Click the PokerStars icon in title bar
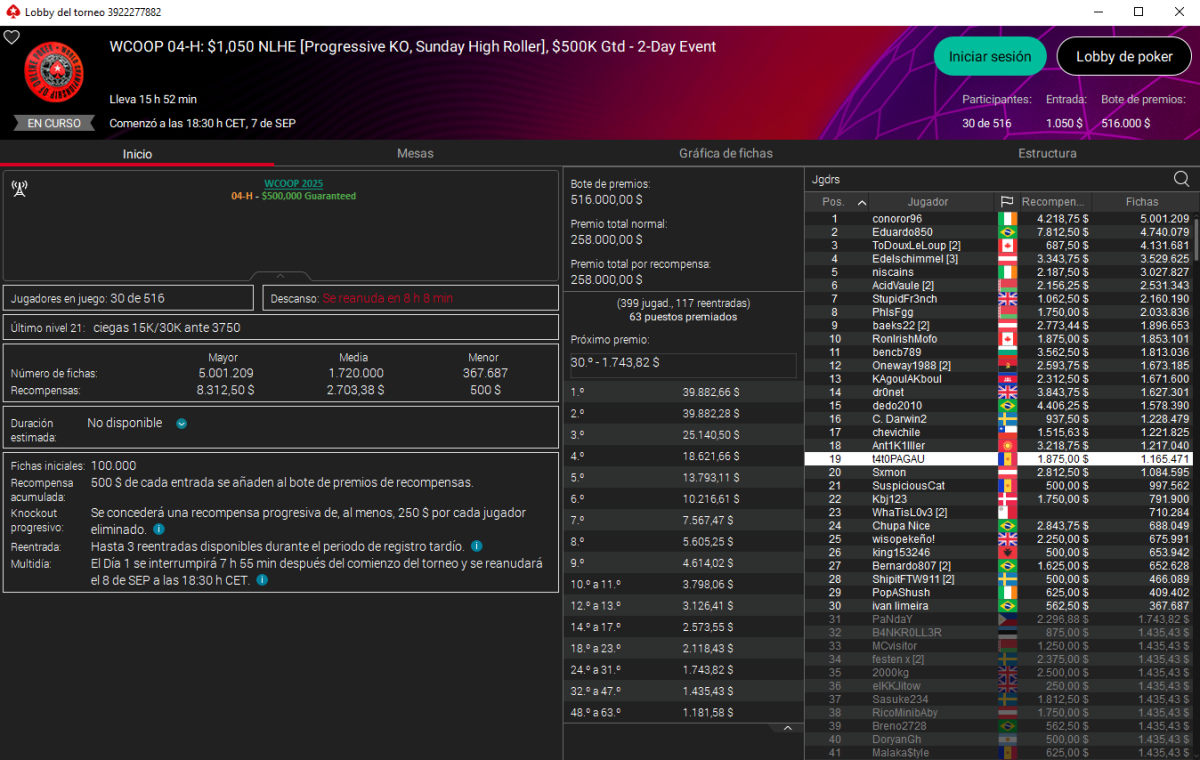The width and height of the screenshot is (1200, 760). click(11, 12)
